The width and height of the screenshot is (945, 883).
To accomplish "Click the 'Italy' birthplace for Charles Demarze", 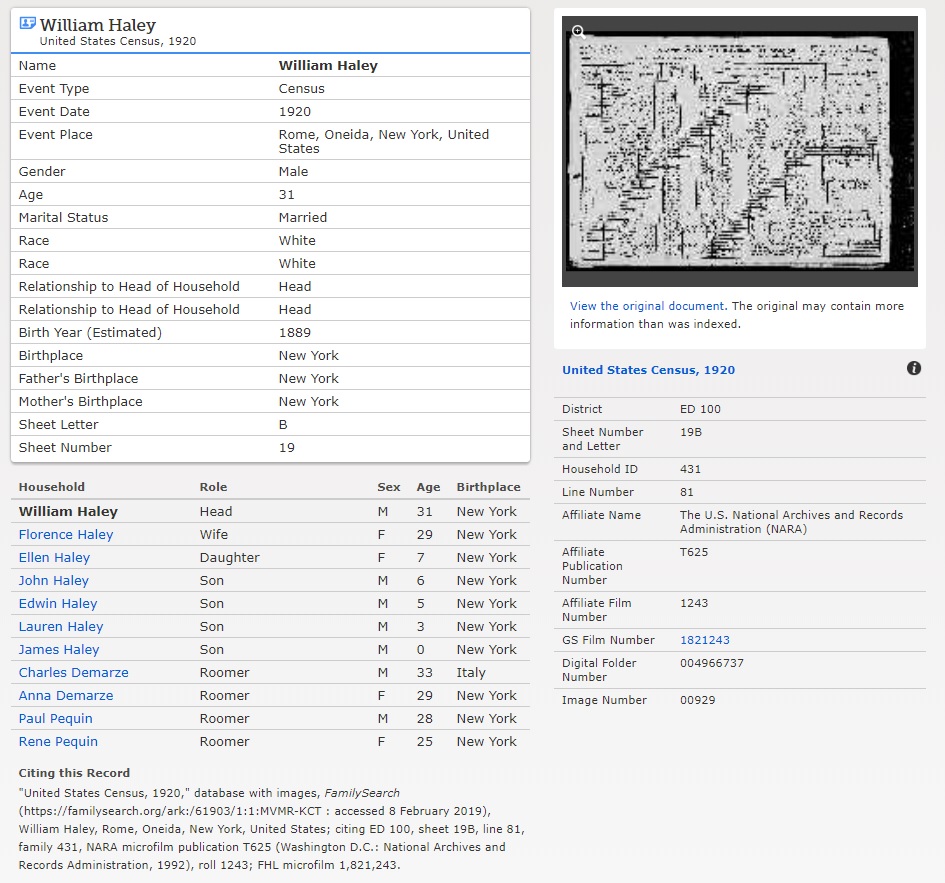I will coord(471,673).
